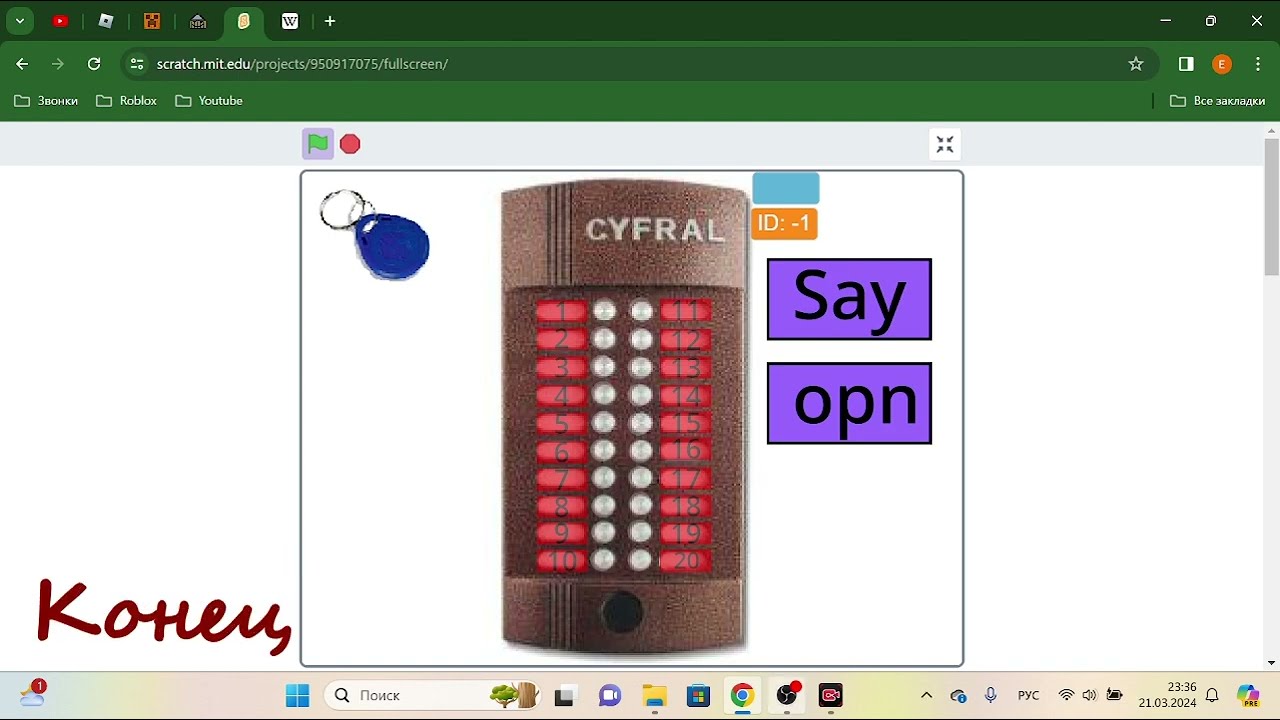Click the green flag to start project
Image resolution: width=1280 pixels, height=720 pixels.
(x=318, y=144)
